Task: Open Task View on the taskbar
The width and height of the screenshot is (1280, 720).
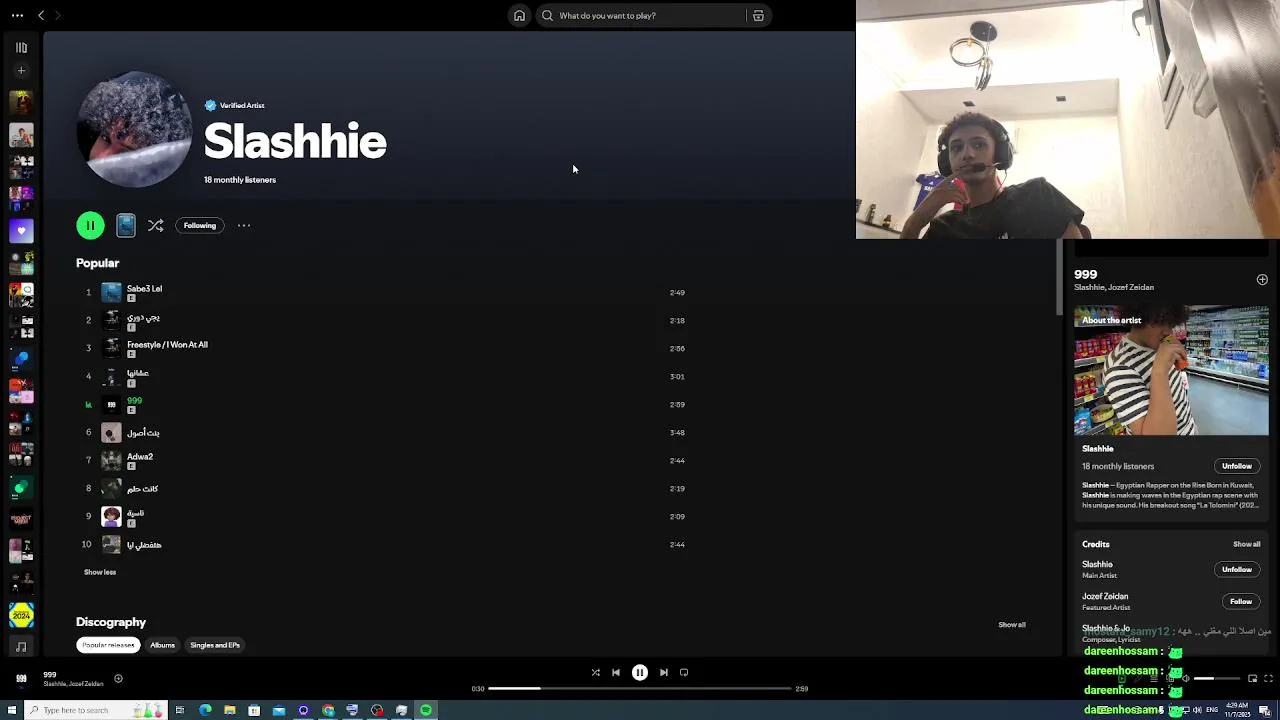Action: [180, 710]
